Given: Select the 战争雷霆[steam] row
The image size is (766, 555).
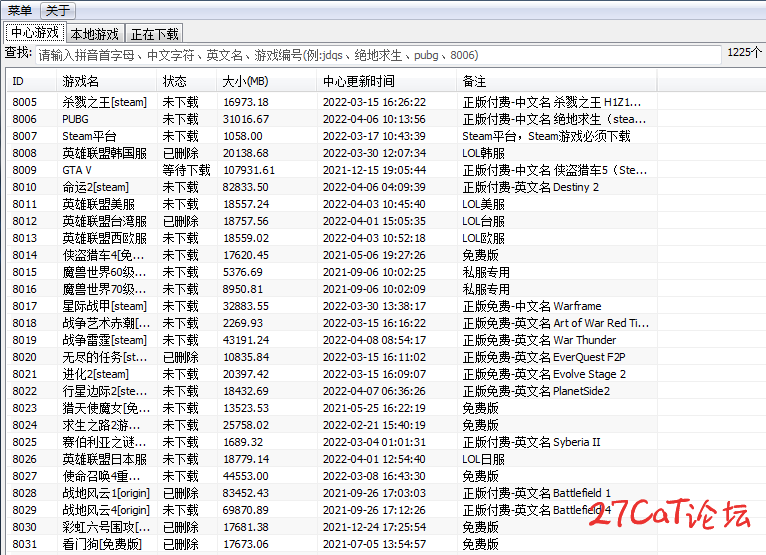Looking at the screenshot, I should (332, 340).
